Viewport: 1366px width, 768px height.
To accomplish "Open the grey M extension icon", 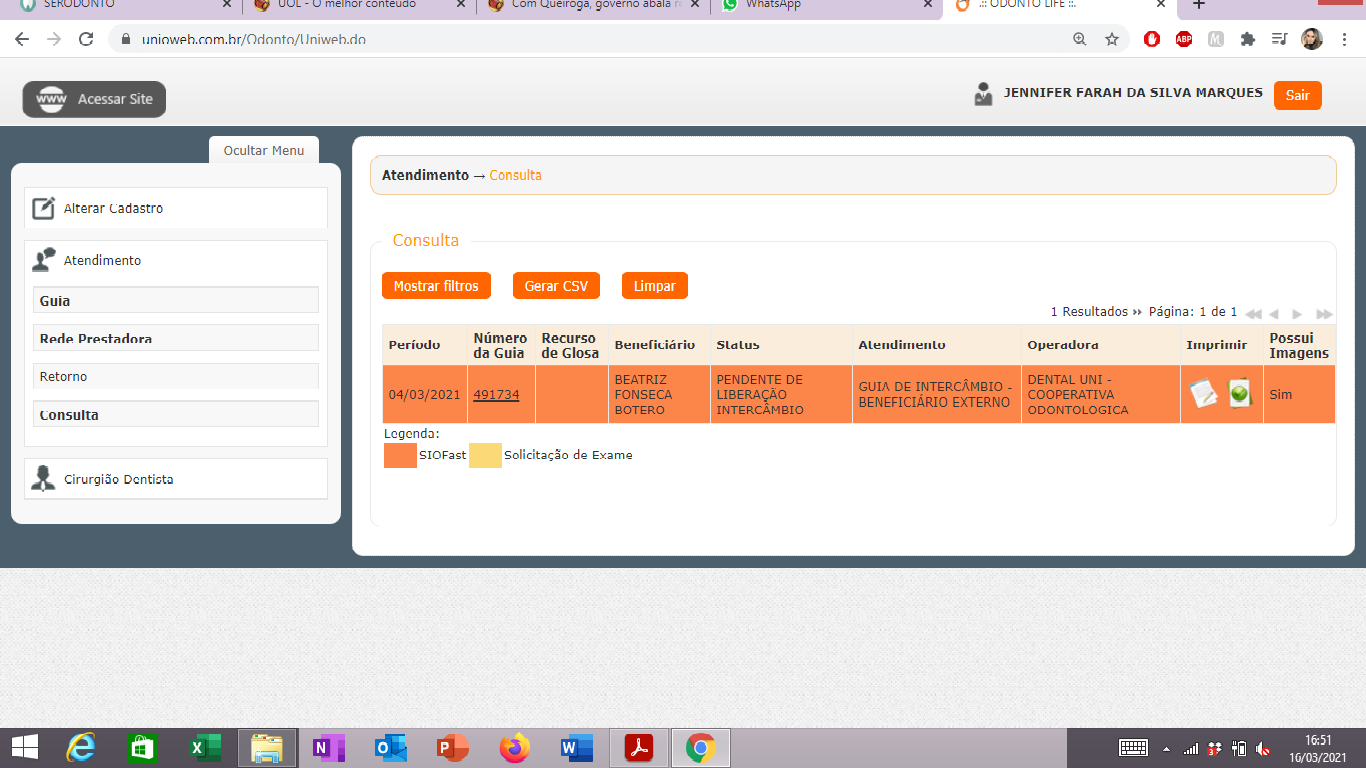I will click(x=1216, y=39).
